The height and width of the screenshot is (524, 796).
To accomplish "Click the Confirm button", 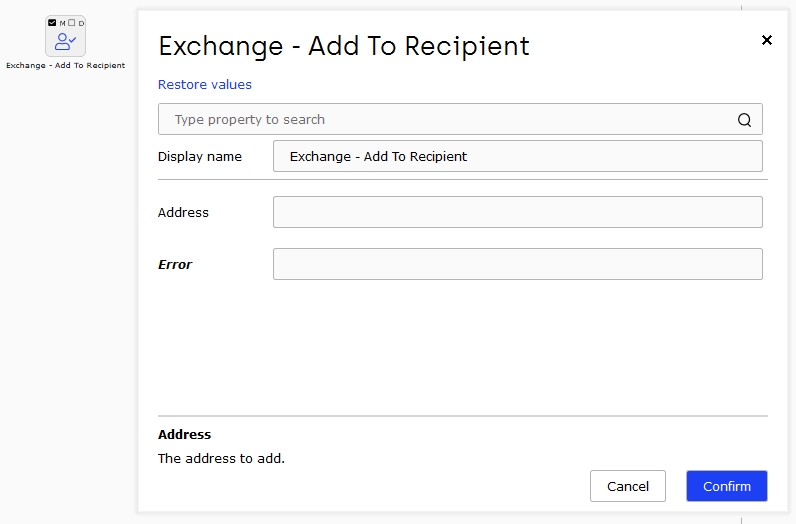I will tap(726, 486).
